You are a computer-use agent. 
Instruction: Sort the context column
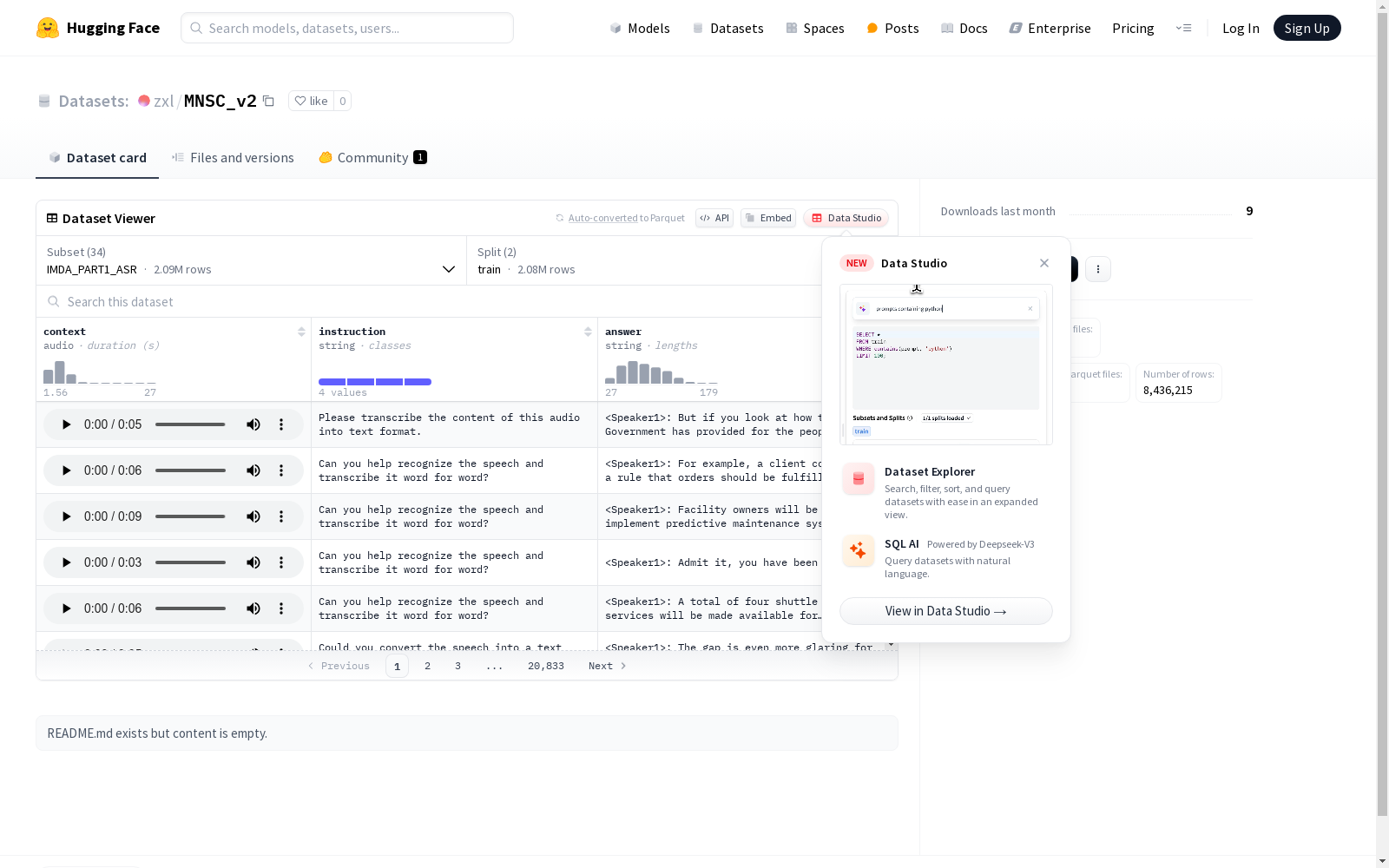pos(301,332)
